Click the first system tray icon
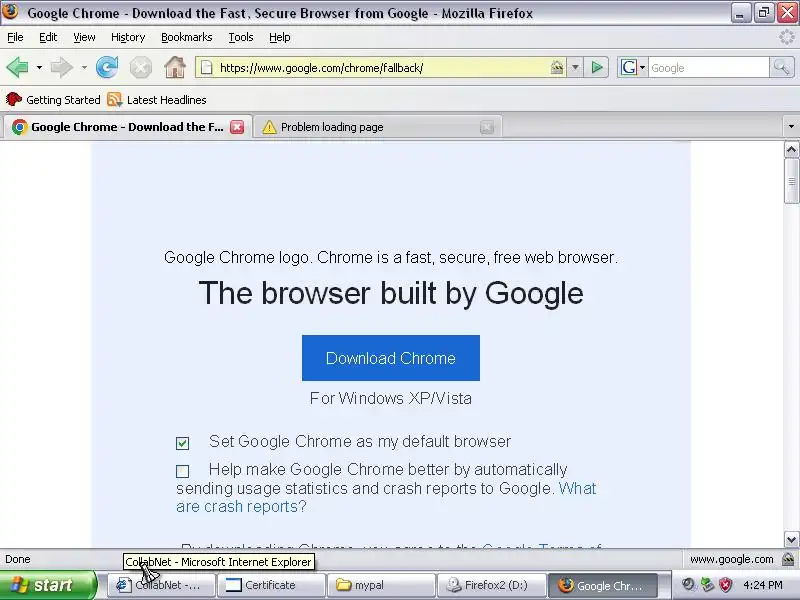The width and height of the screenshot is (800, 600). click(688, 585)
